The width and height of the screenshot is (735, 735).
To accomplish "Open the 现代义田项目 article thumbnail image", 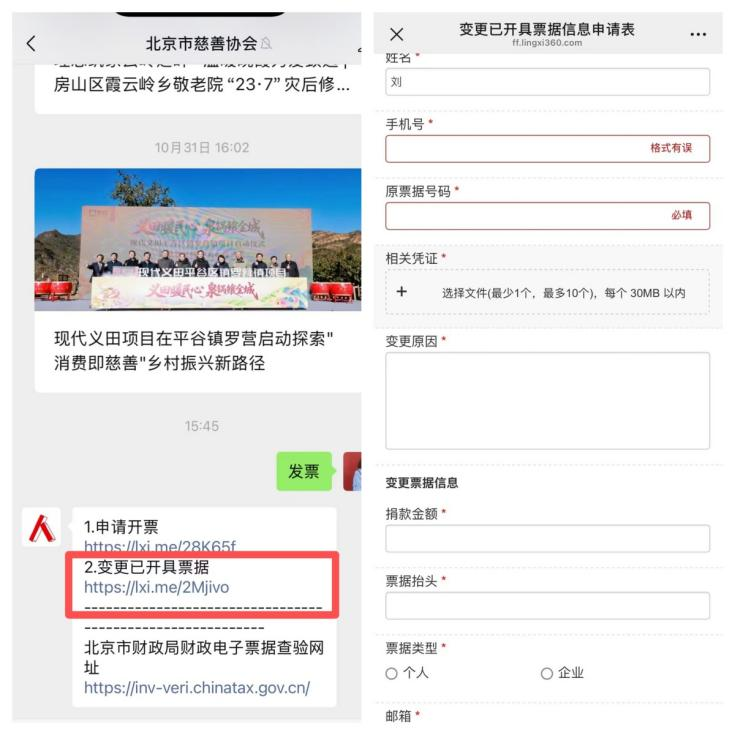I will pyautogui.click(x=198, y=240).
